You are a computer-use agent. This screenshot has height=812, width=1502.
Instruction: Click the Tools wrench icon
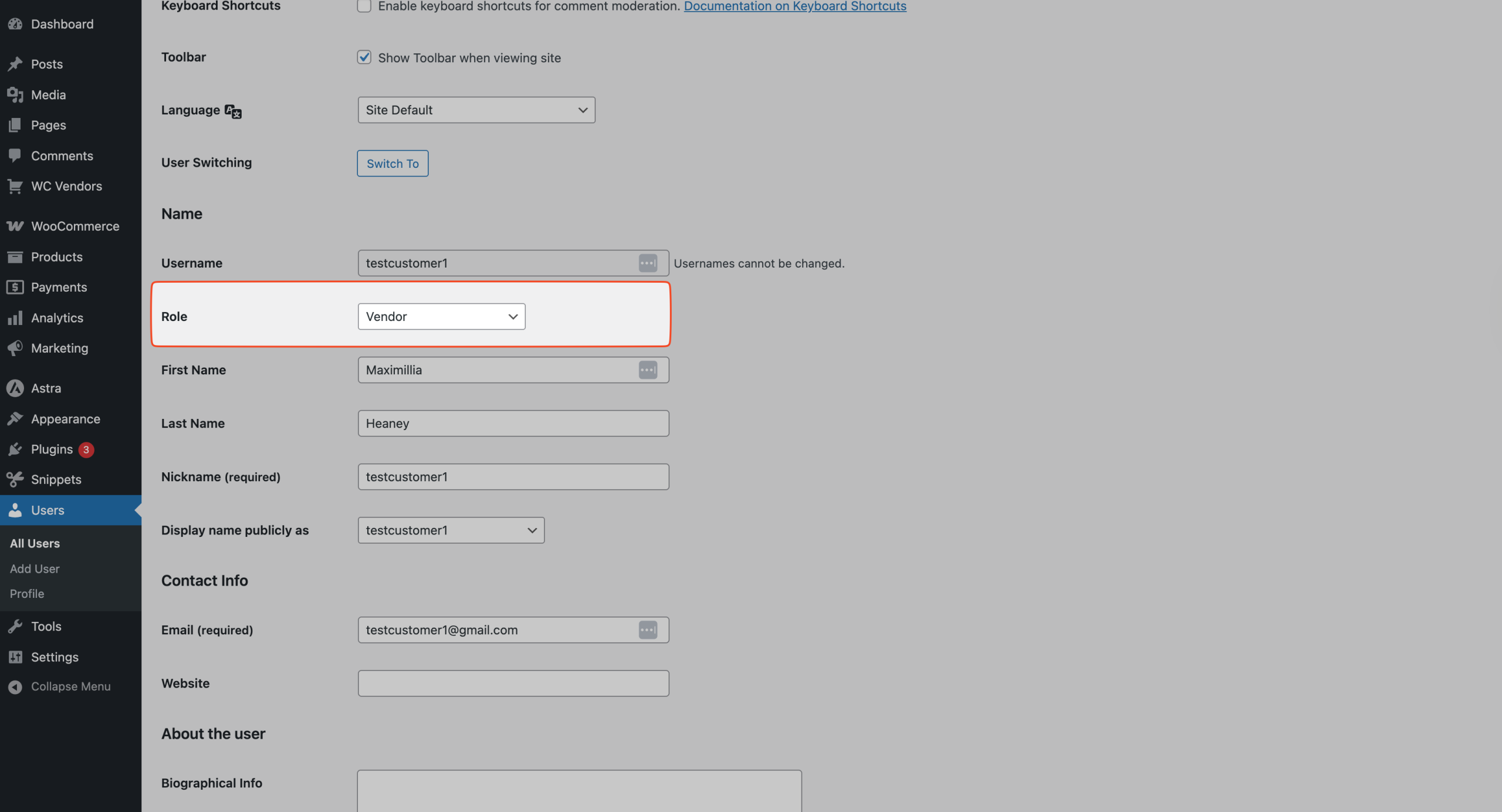[15, 626]
